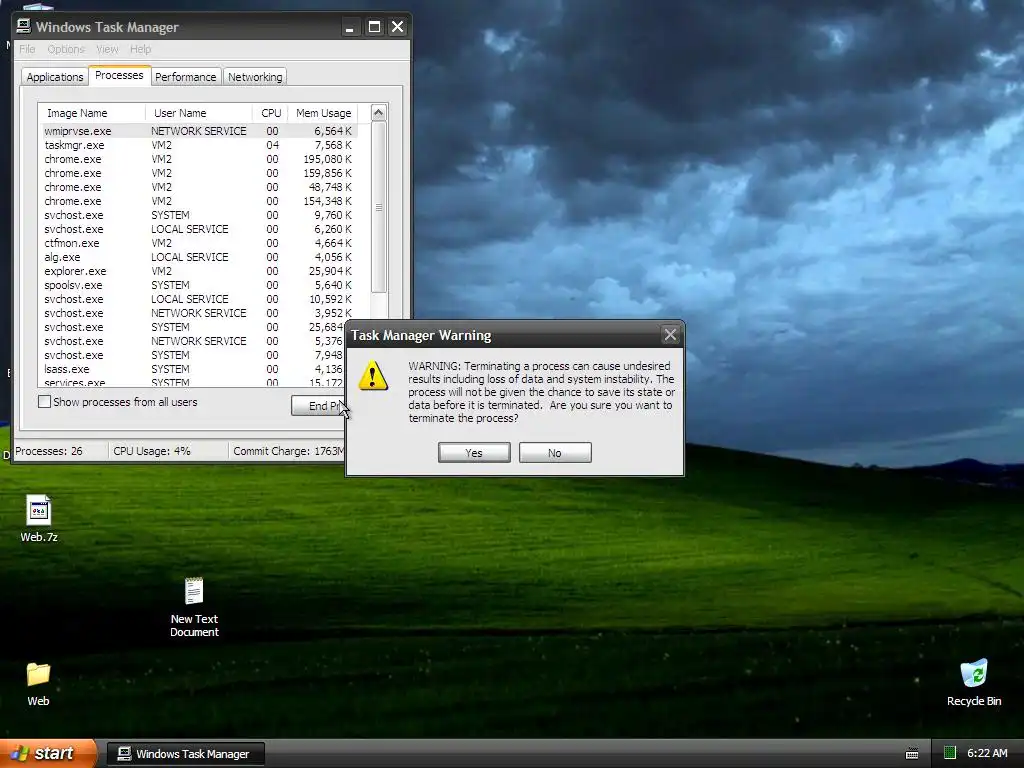This screenshot has height=768, width=1024.
Task: Open the Options menu in Task Manager
Action: [x=66, y=49]
